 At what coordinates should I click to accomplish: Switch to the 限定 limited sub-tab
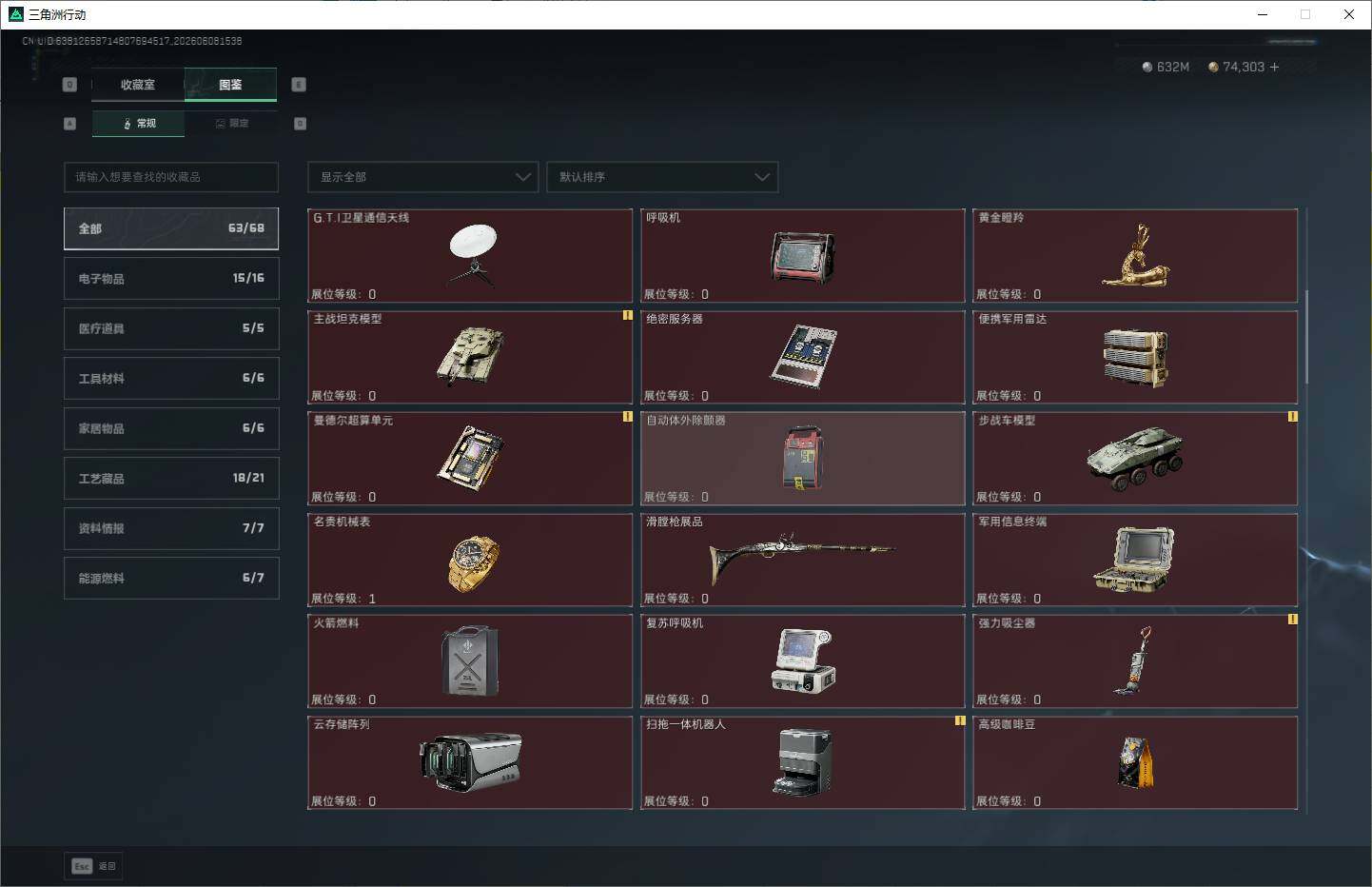[x=231, y=124]
